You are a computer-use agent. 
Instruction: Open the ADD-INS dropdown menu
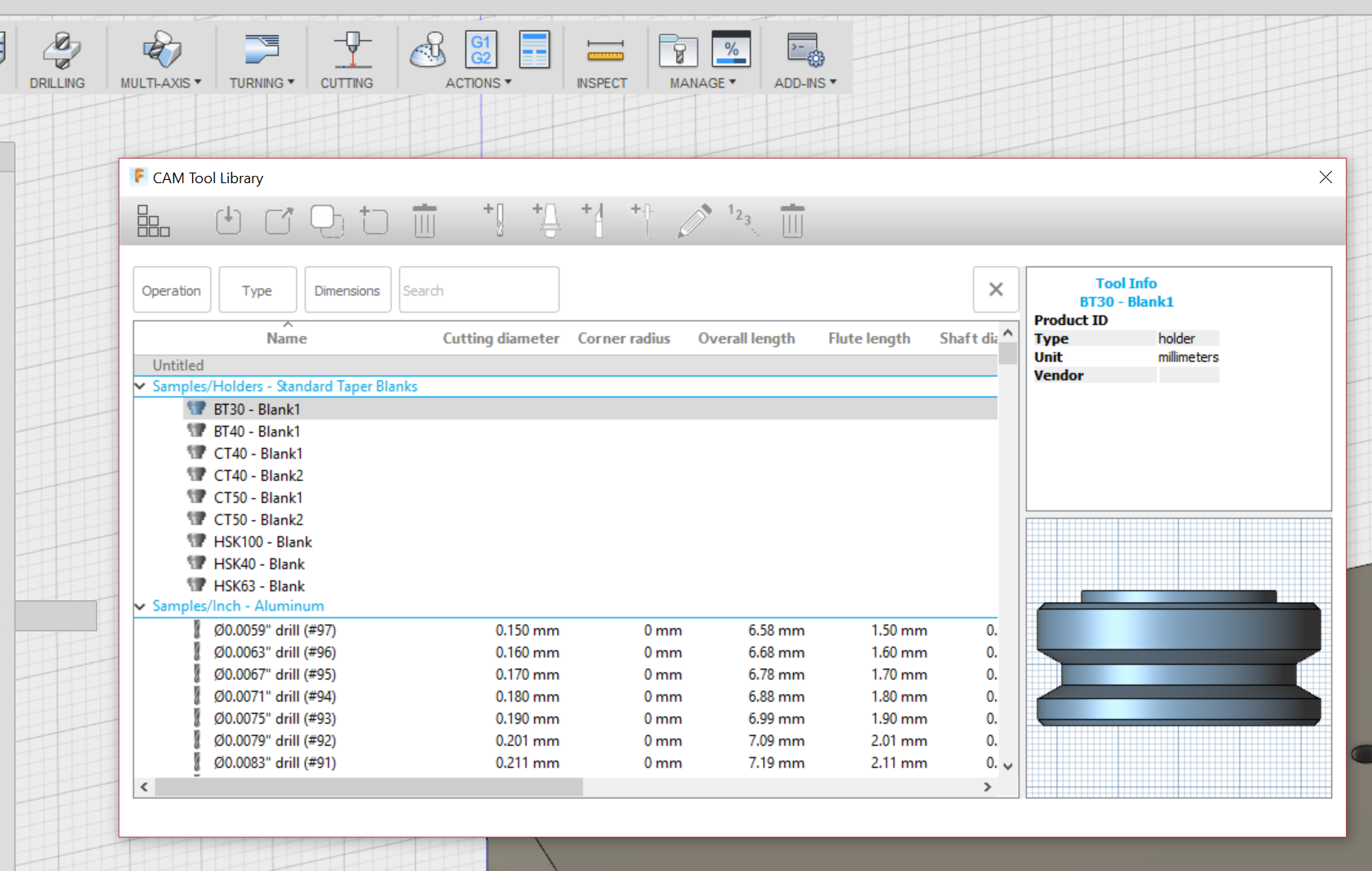click(805, 83)
